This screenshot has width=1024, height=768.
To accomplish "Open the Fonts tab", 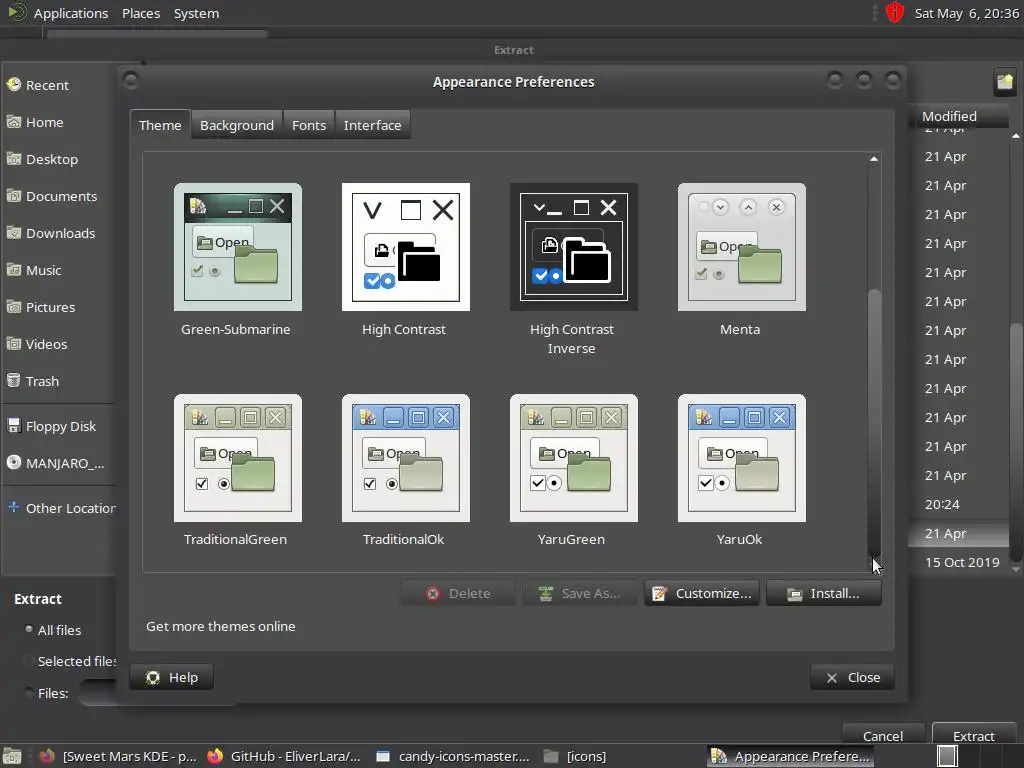I will [x=309, y=125].
